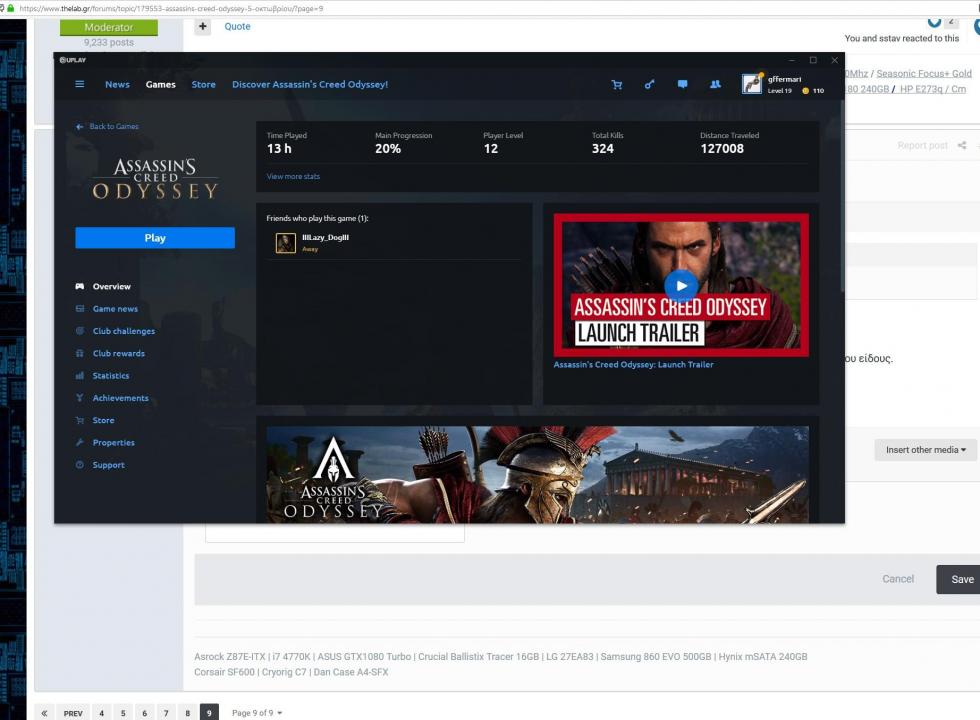Click the Achievements trophy icon

pyautogui.click(x=79, y=398)
